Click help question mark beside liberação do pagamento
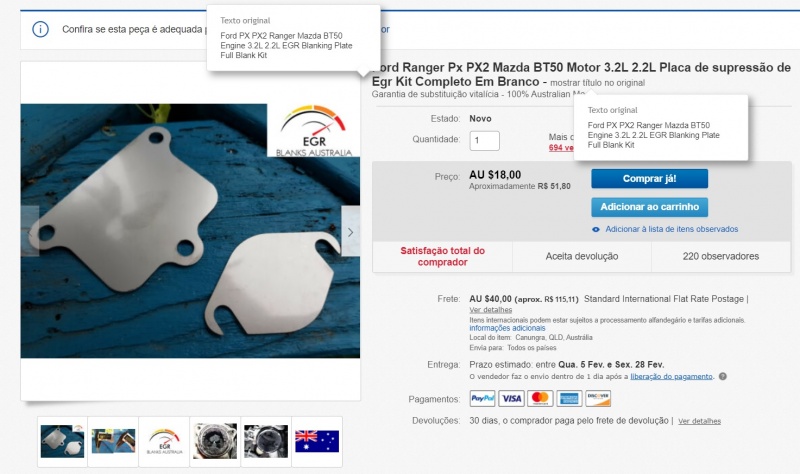Screen dimensions: 800x474 (722, 377)
